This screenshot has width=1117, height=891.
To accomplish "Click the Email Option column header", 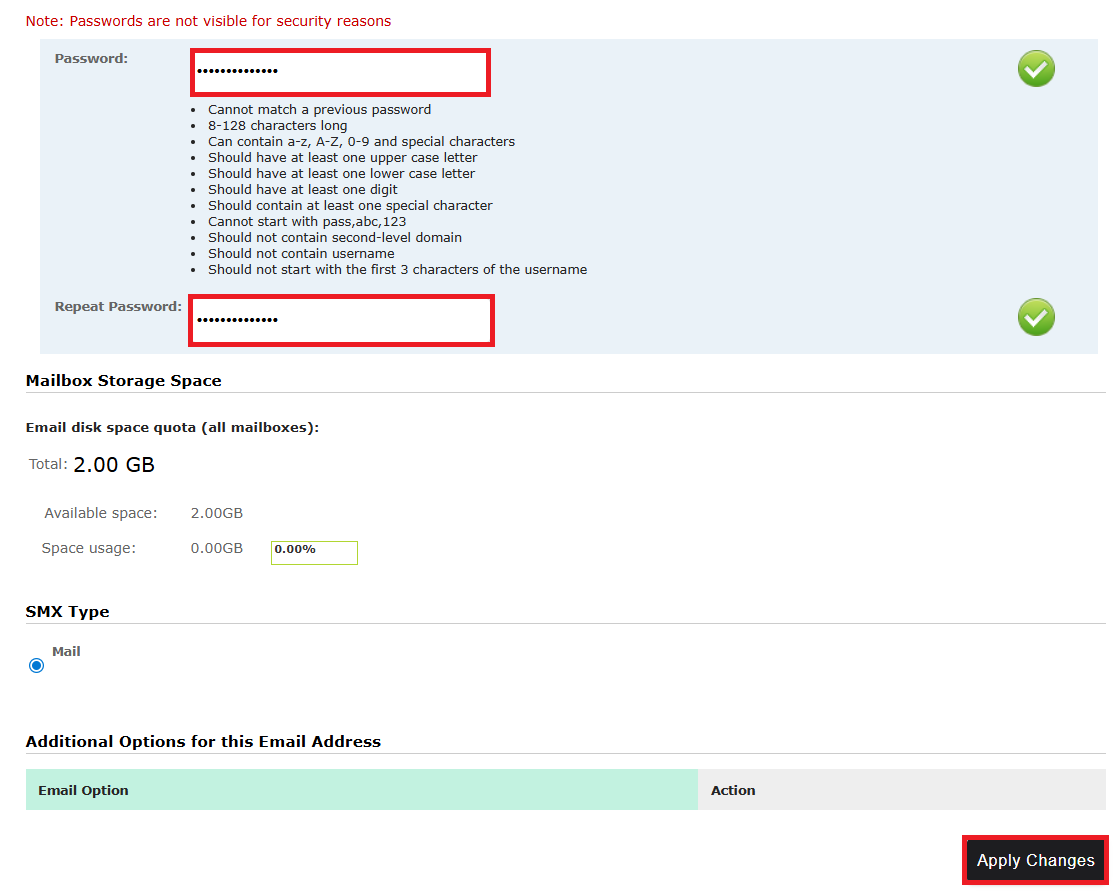I will (84, 790).
